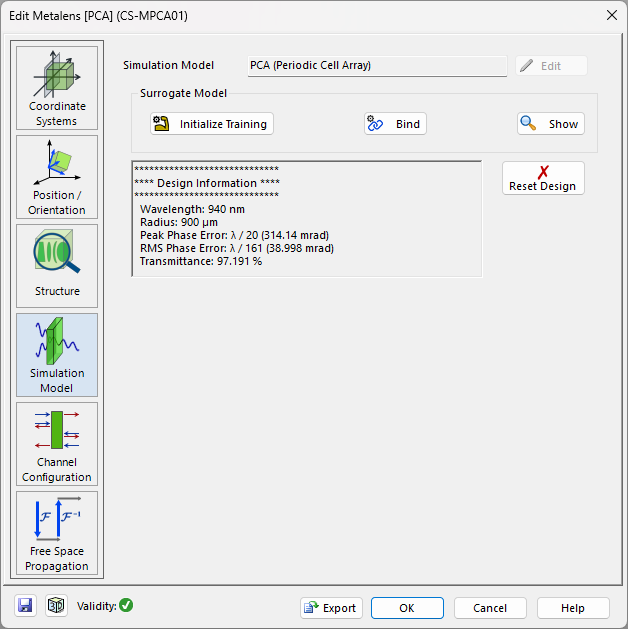The image size is (628, 629).
Task: Click the Show button with magnifier
Action: pos(551,124)
